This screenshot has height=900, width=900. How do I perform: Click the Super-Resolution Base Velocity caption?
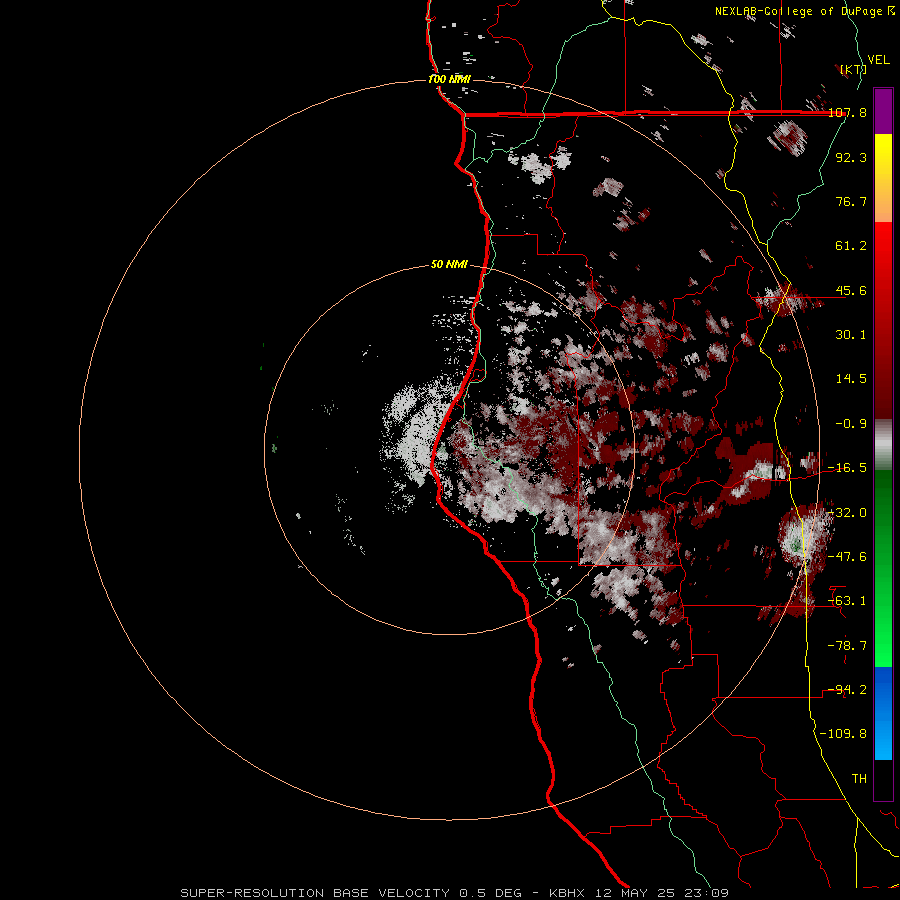point(455,893)
